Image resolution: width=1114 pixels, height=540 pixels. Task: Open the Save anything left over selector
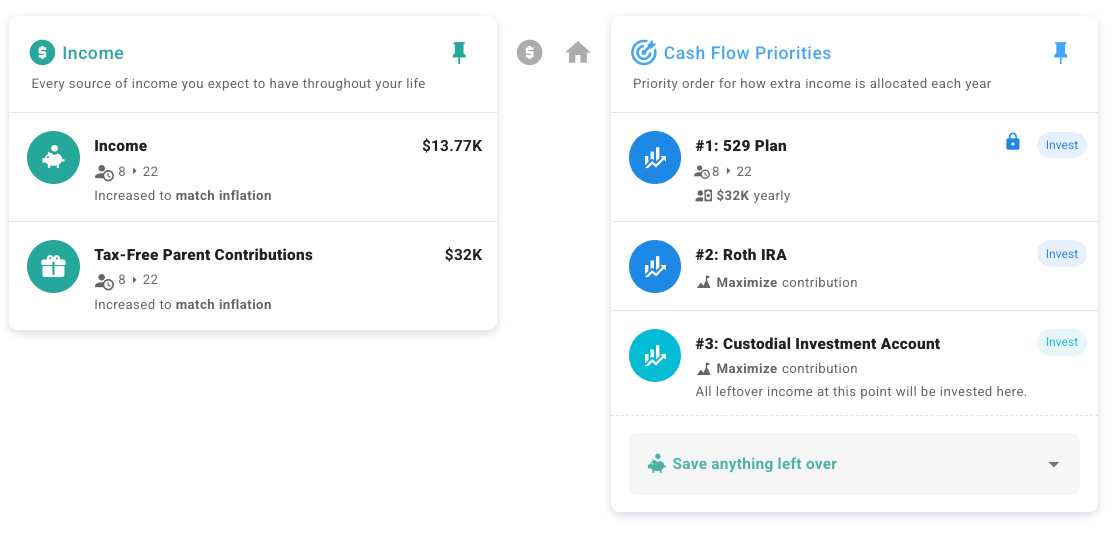(x=854, y=464)
